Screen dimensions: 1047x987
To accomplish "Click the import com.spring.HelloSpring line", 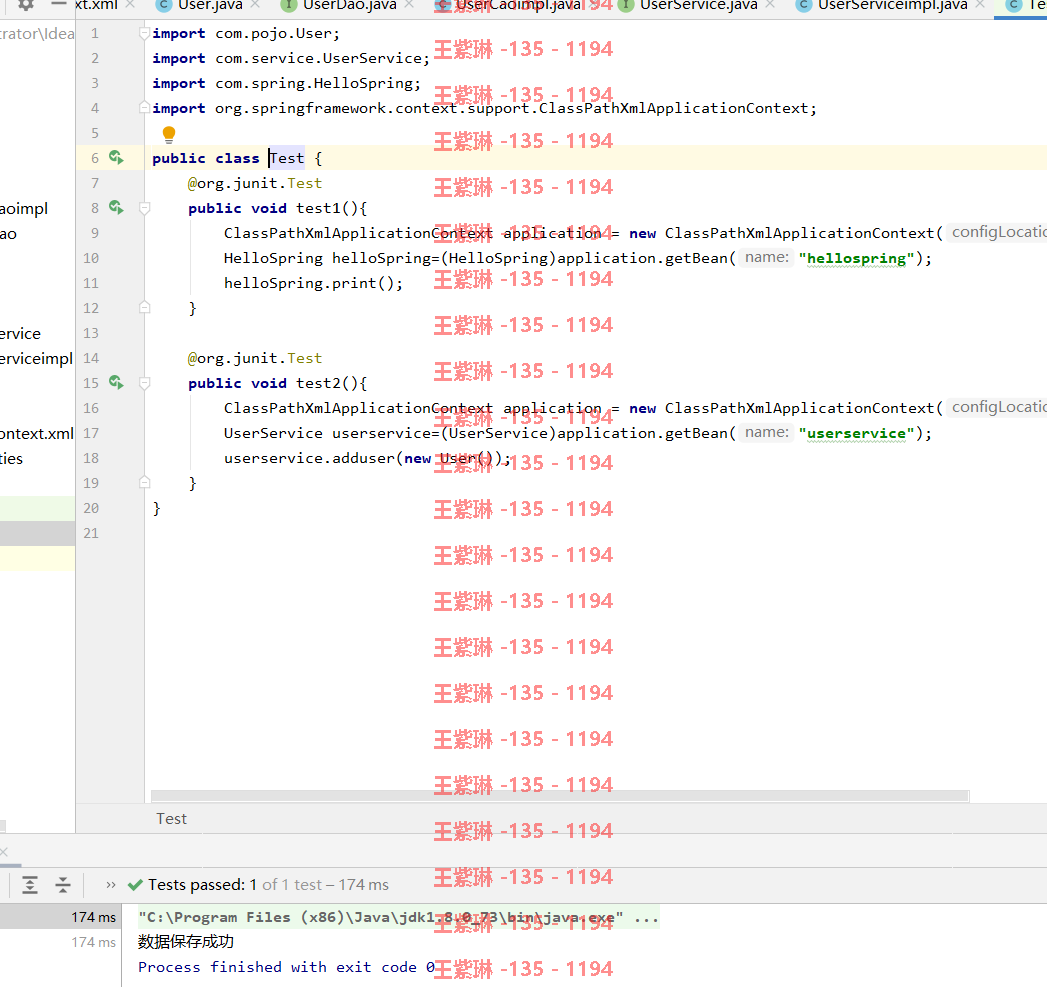I will [286, 83].
